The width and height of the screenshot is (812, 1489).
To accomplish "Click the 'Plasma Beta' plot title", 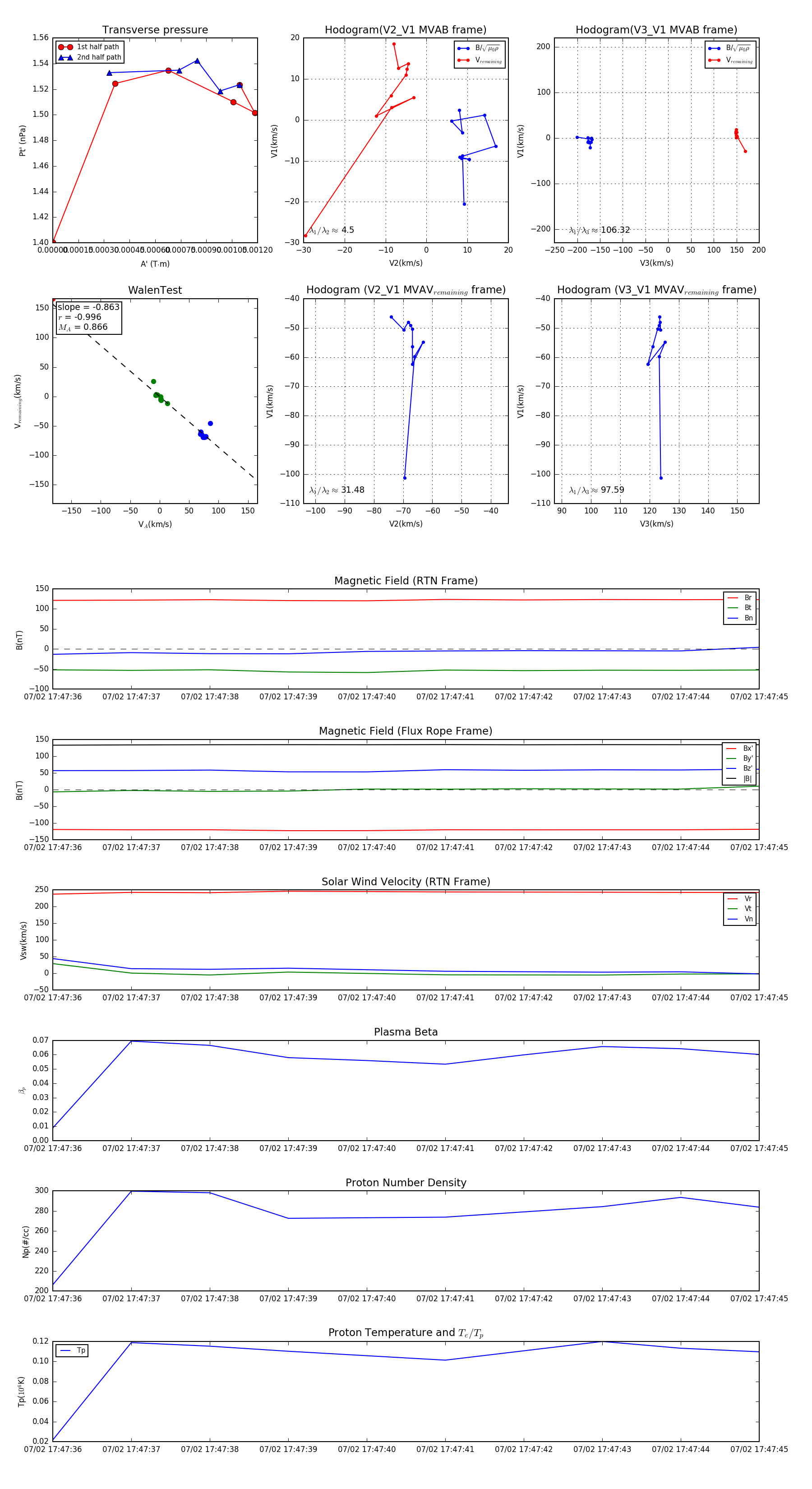I will (406, 1032).
